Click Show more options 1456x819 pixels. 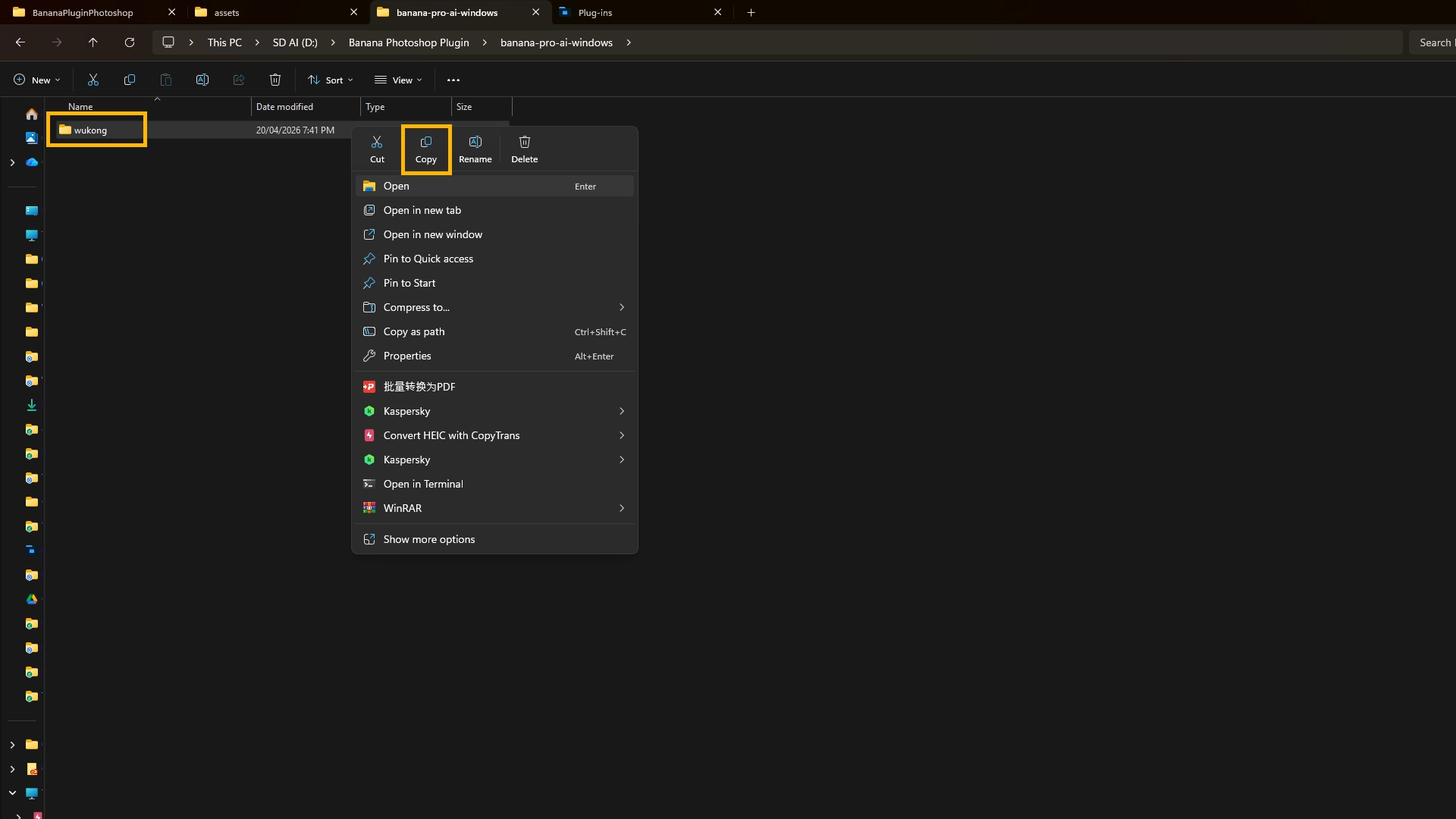[429, 539]
